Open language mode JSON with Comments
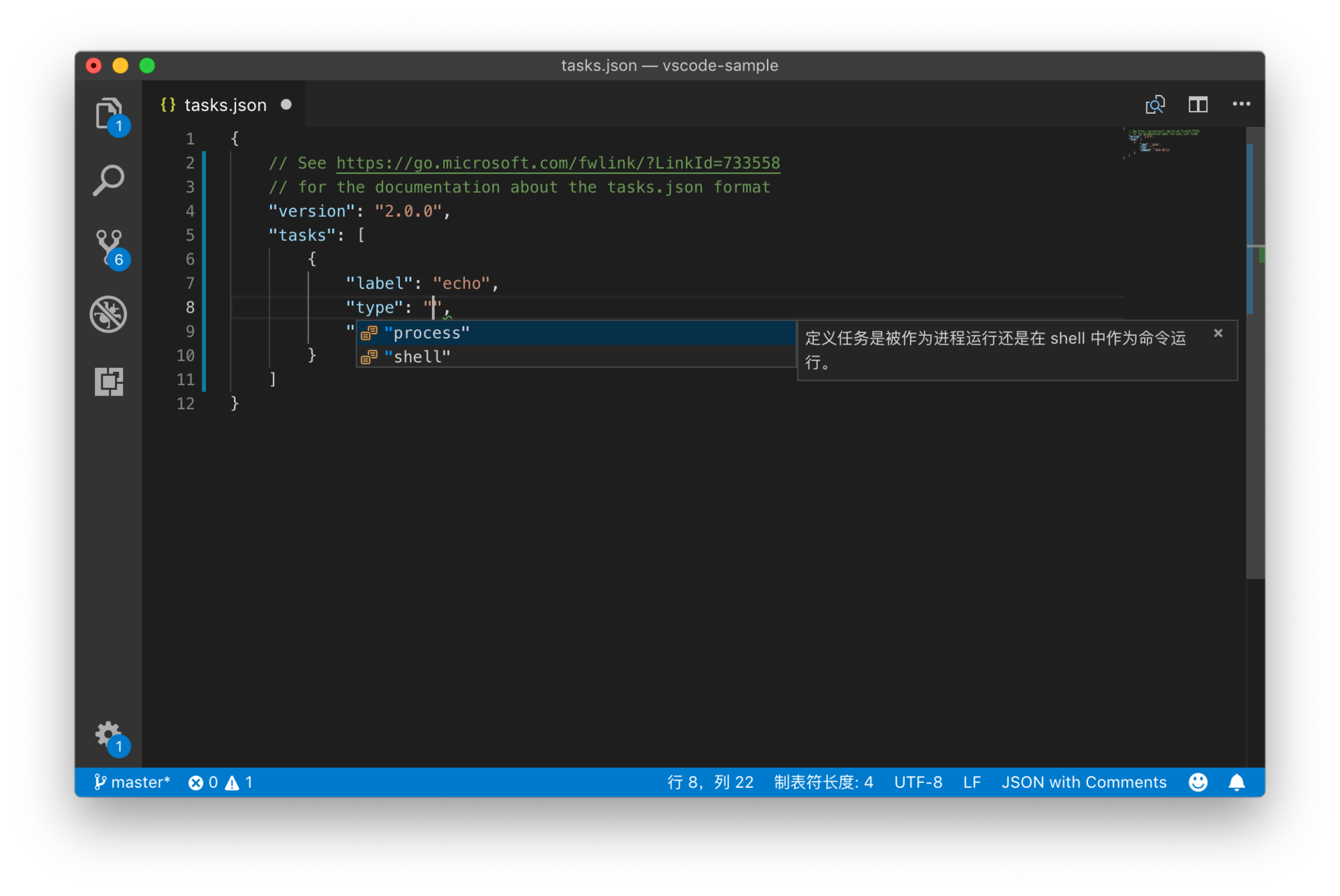The image size is (1340, 896). [1083, 782]
